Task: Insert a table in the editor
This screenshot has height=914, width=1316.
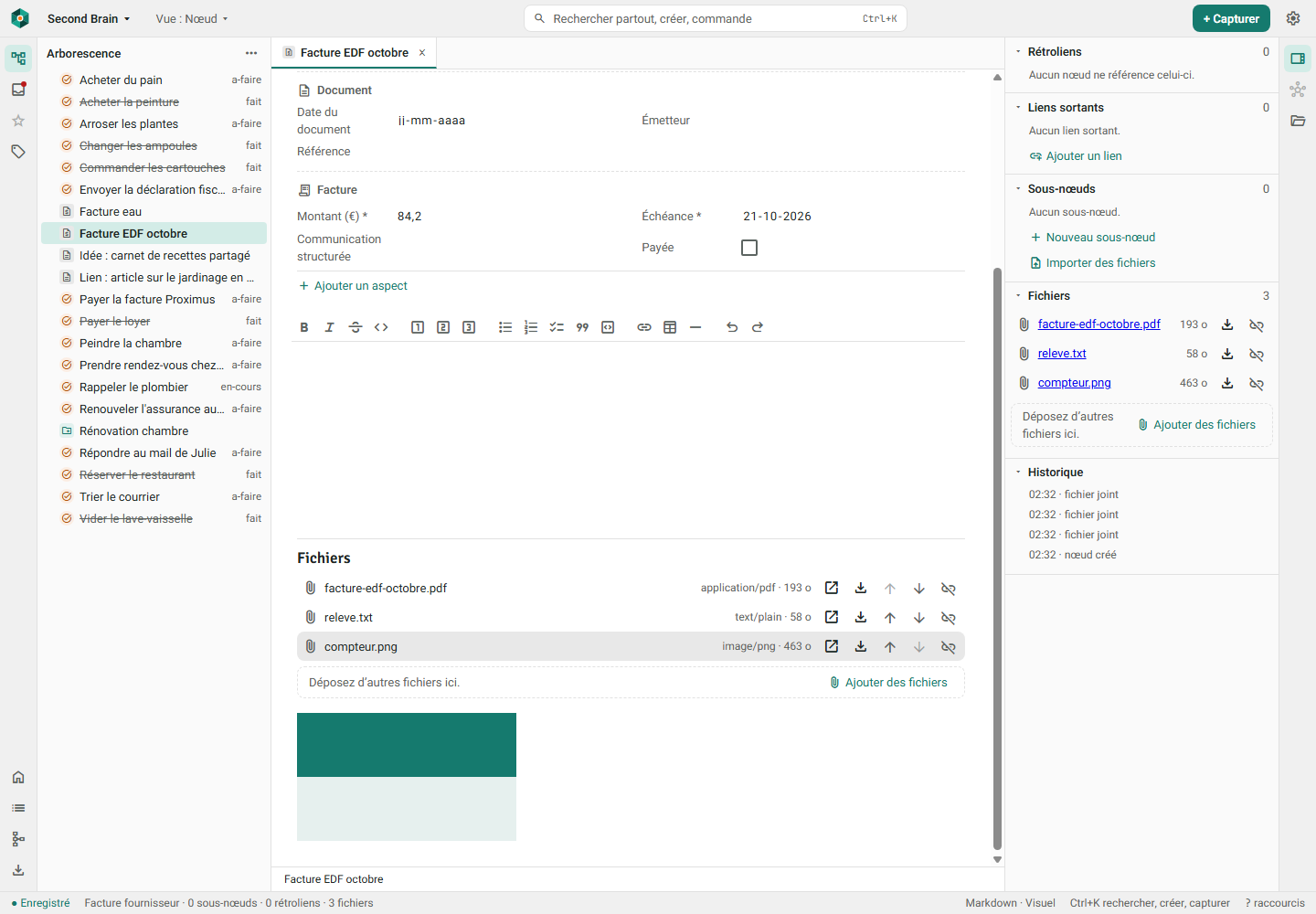Action: (670, 327)
